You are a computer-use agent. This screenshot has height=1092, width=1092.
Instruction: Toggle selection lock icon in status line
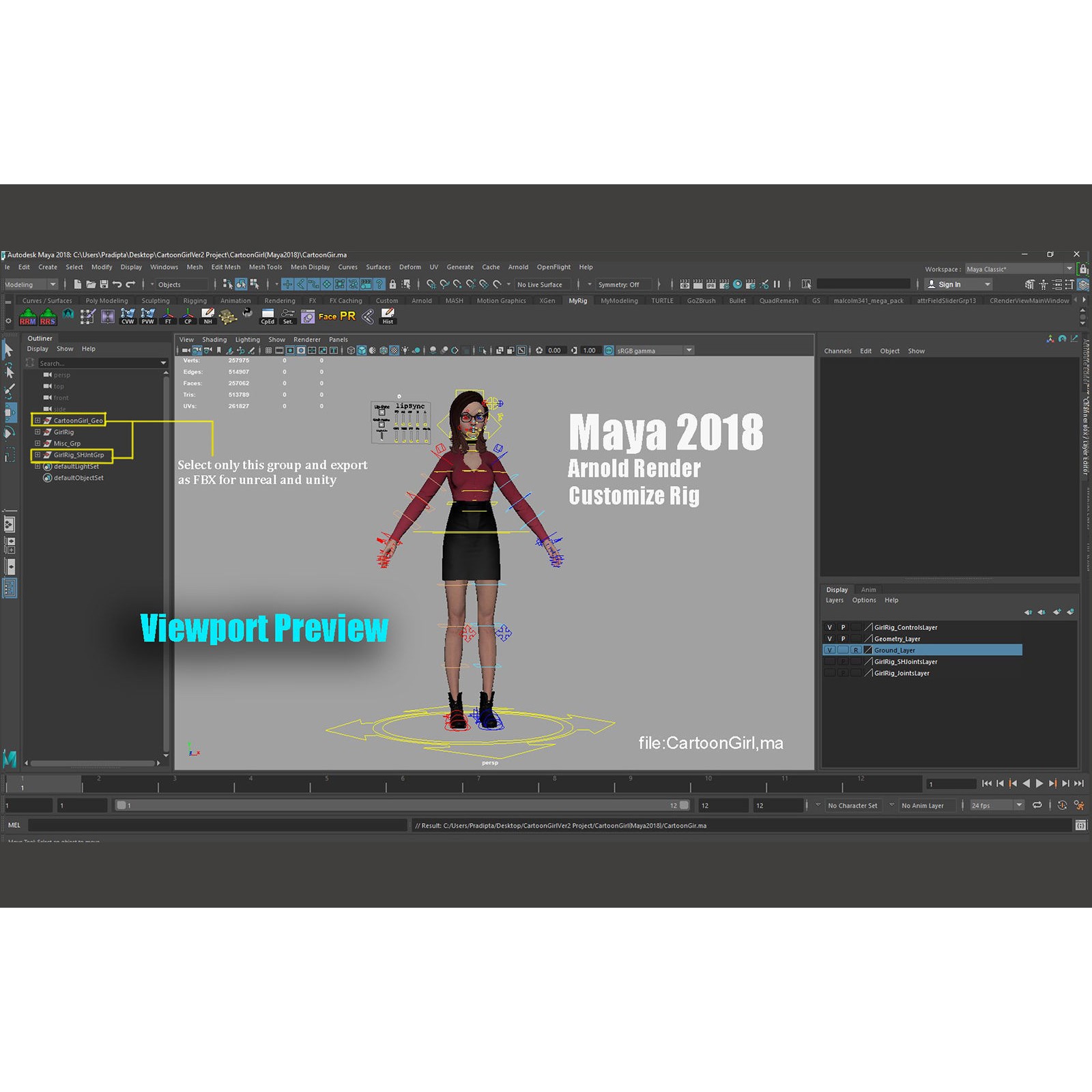(392, 285)
